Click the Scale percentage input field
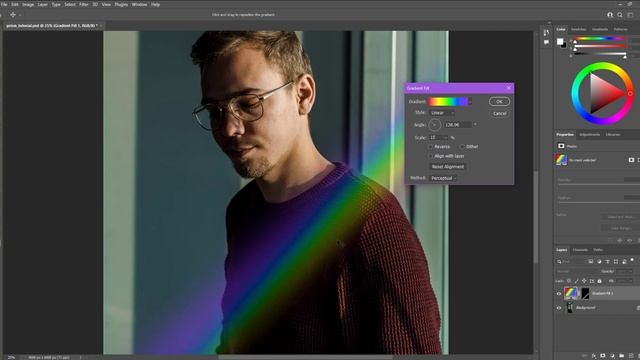Screen dimensions: 640x360 (x=438, y=138)
